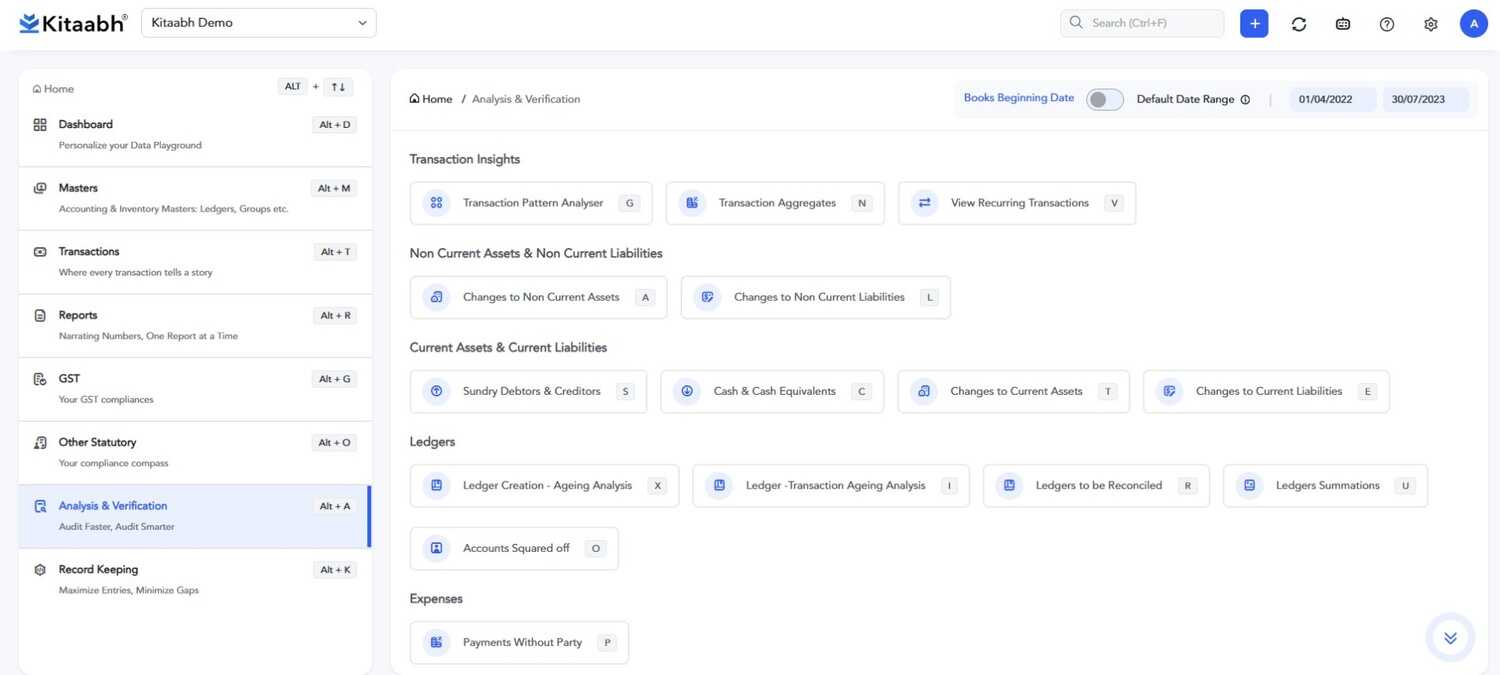1500x675 pixels.
Task: Click the search input field
Action: [x=1142, y=23]
